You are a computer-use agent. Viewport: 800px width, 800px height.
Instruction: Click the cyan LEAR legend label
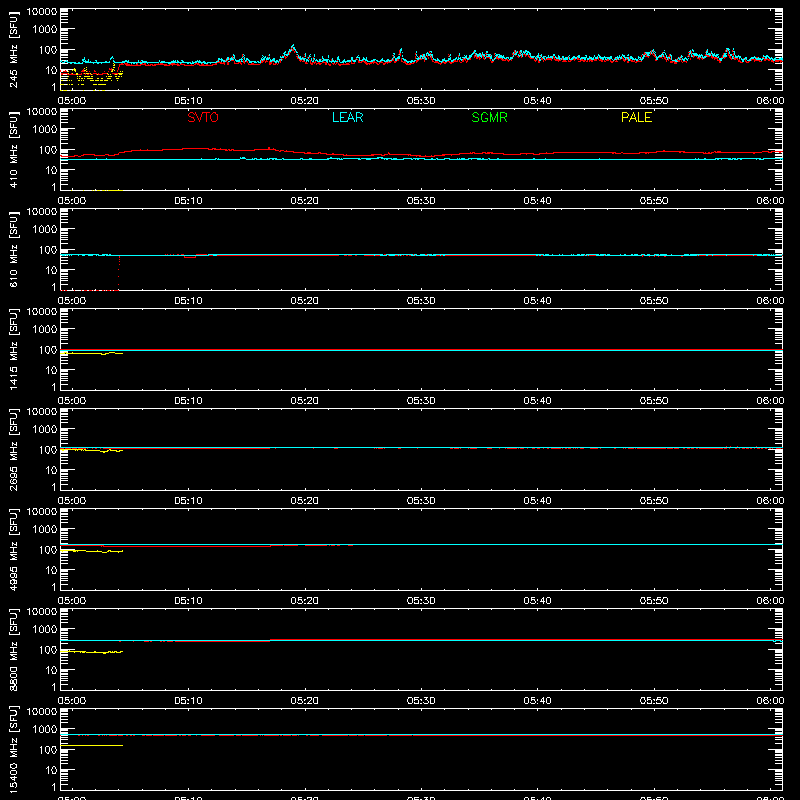pyautogui.click(x=347, y=117)
